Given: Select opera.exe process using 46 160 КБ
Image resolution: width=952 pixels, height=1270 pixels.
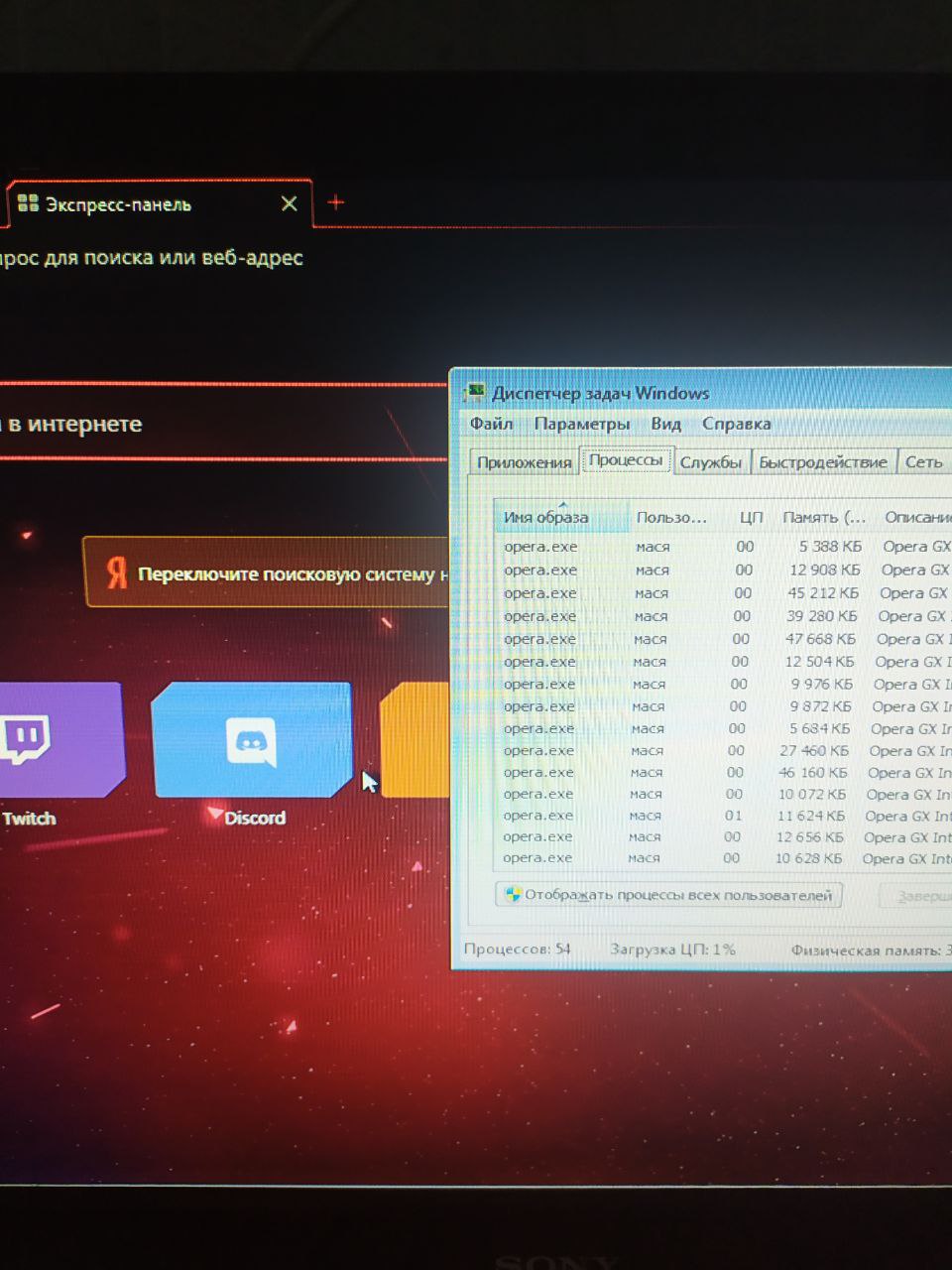Looking at the screenshot, I should pyautogui.click(x=724, y=773).
